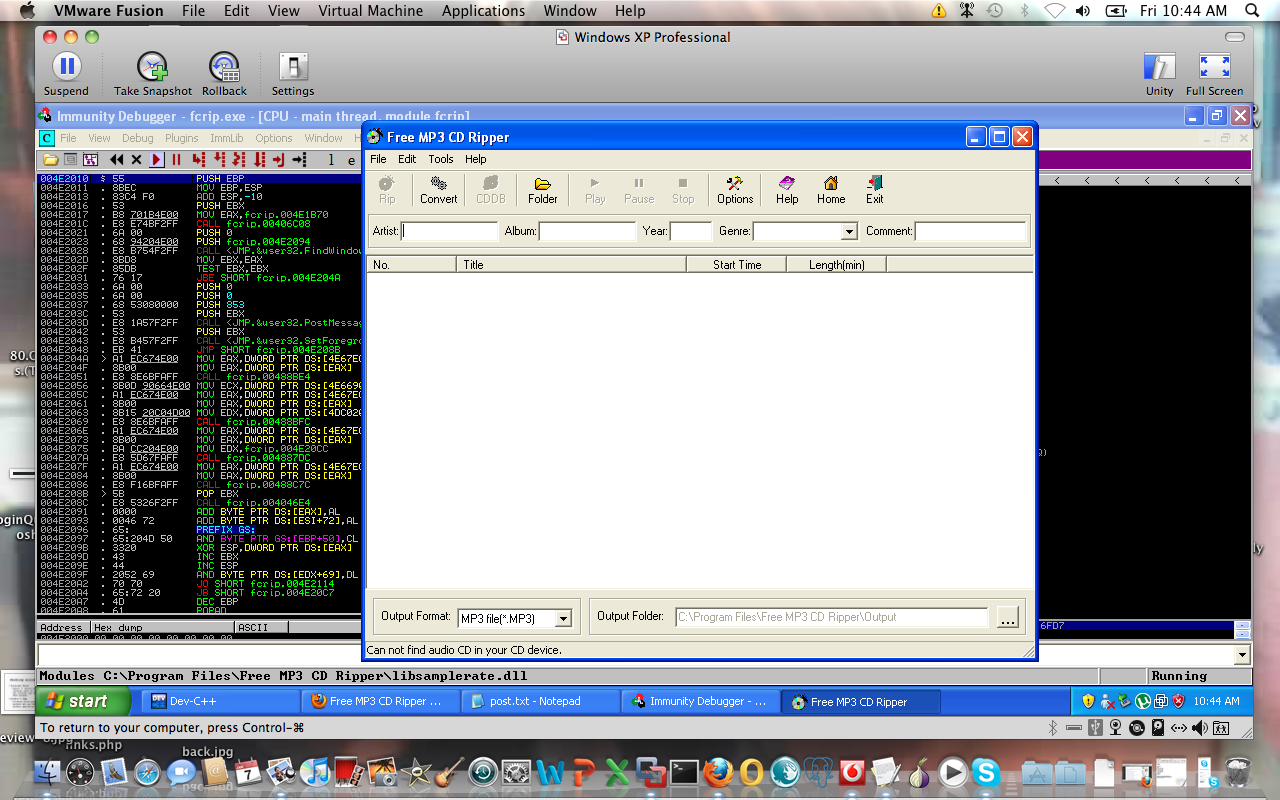Start playback with the Play button
The image size is (1280, 800).
point(595,190)
